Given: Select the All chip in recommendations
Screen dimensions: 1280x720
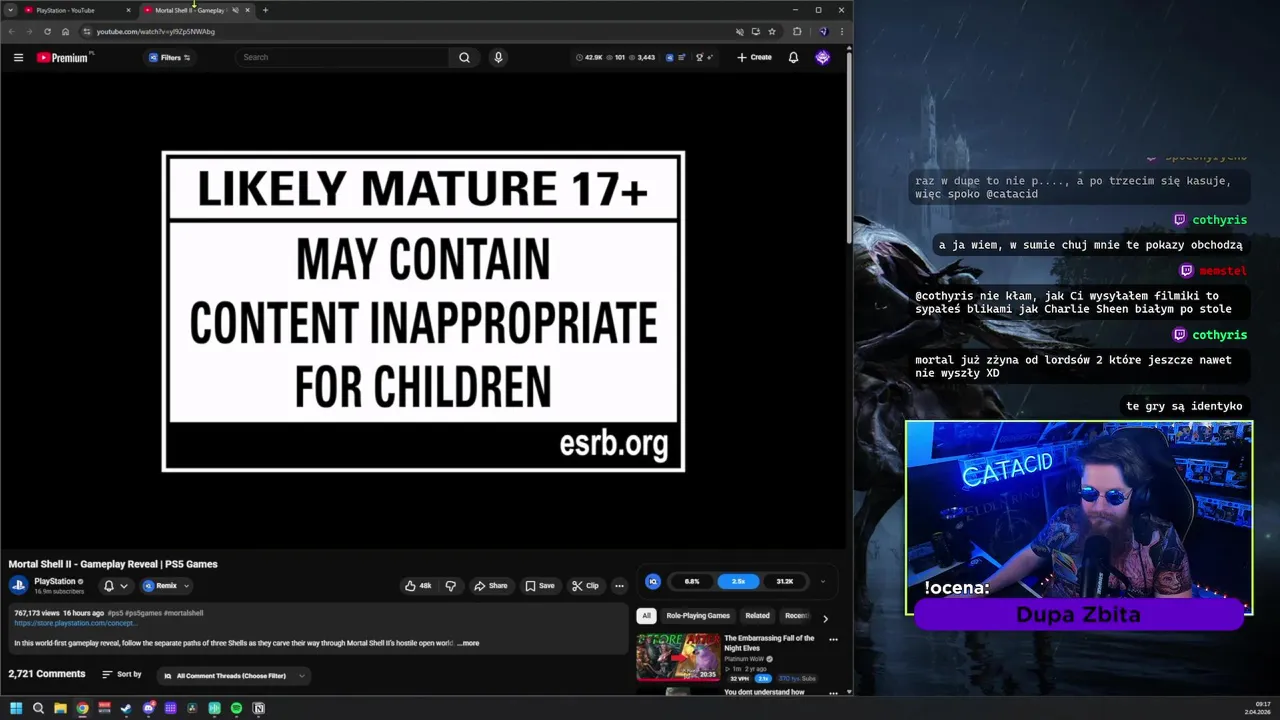Looking at the screenshot, I should [x=646, y=616].
